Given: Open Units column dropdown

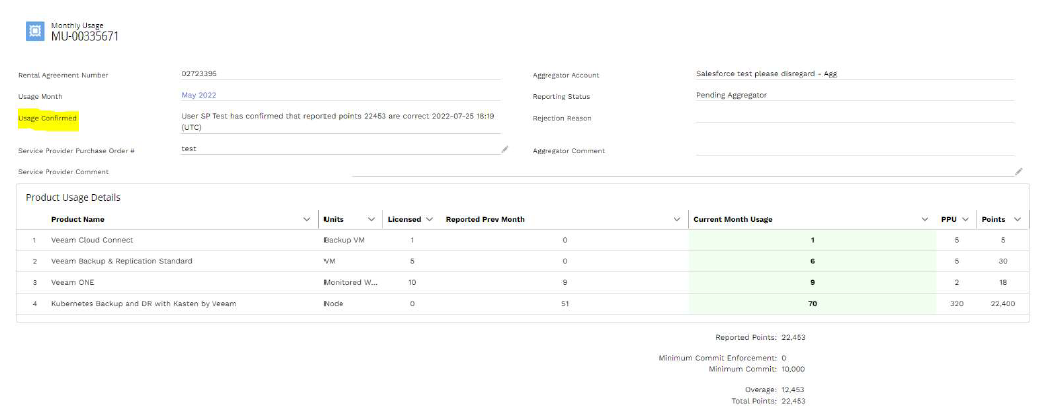Looking at the screenshot, I should pyautogui.click(x=371, y=219).
